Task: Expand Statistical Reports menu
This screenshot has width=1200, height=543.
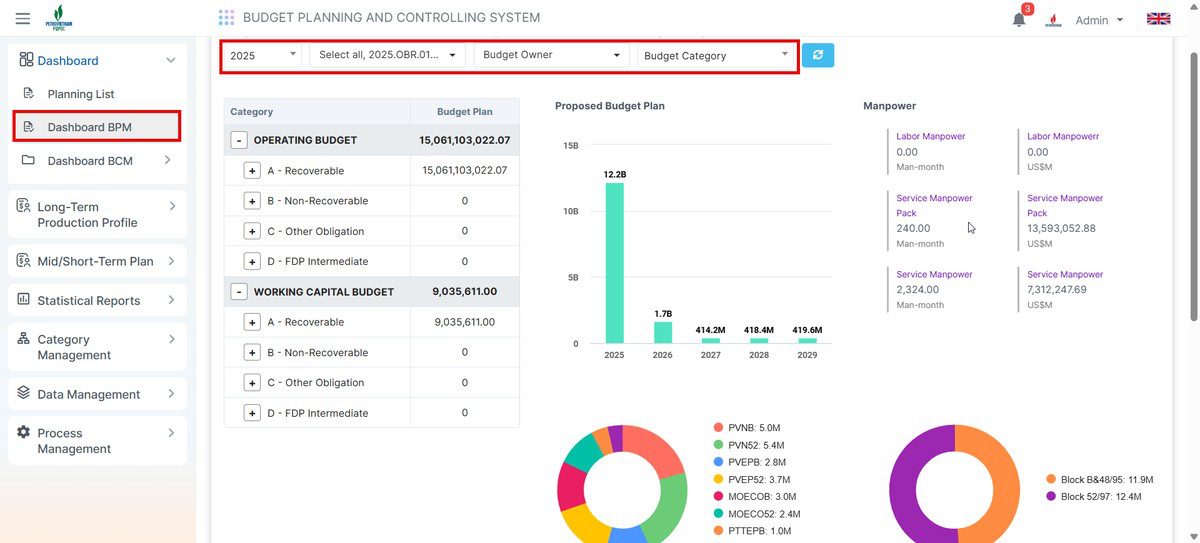Action: 97,300
